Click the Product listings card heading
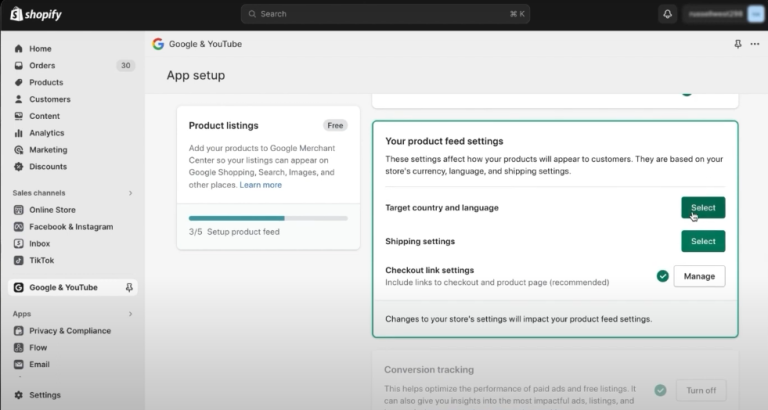Viewport: 768px width, 410px height. pyautogui.click(x=223, y=125)
